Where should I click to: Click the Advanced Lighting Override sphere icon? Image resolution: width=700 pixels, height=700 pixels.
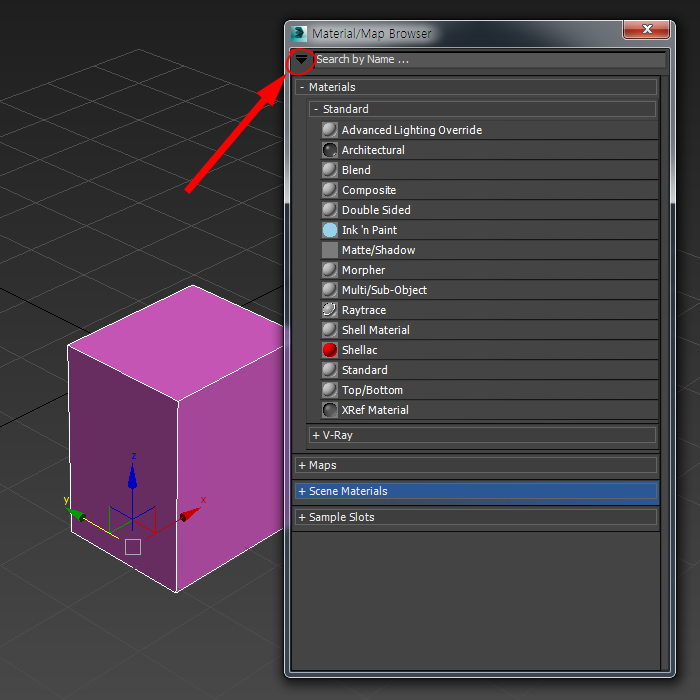pos(329,130)
